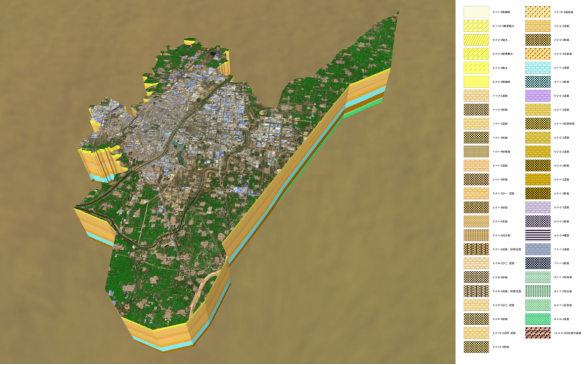Choose the pale lavender brick-pattern legend swatch
Screen dimensions: 588x365
pyautogui.click(x=538, y=207)
